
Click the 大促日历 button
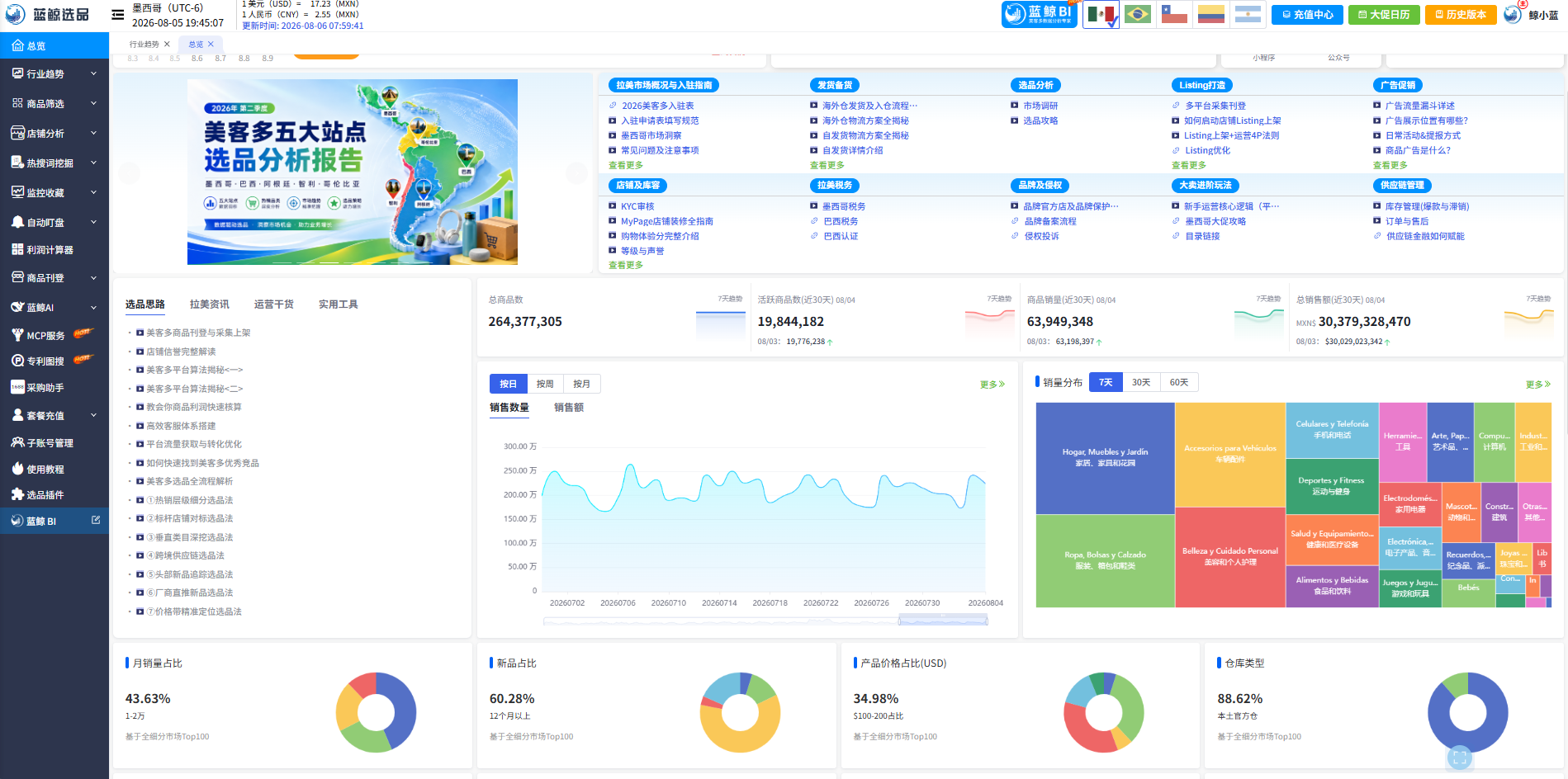(1384, 14)
